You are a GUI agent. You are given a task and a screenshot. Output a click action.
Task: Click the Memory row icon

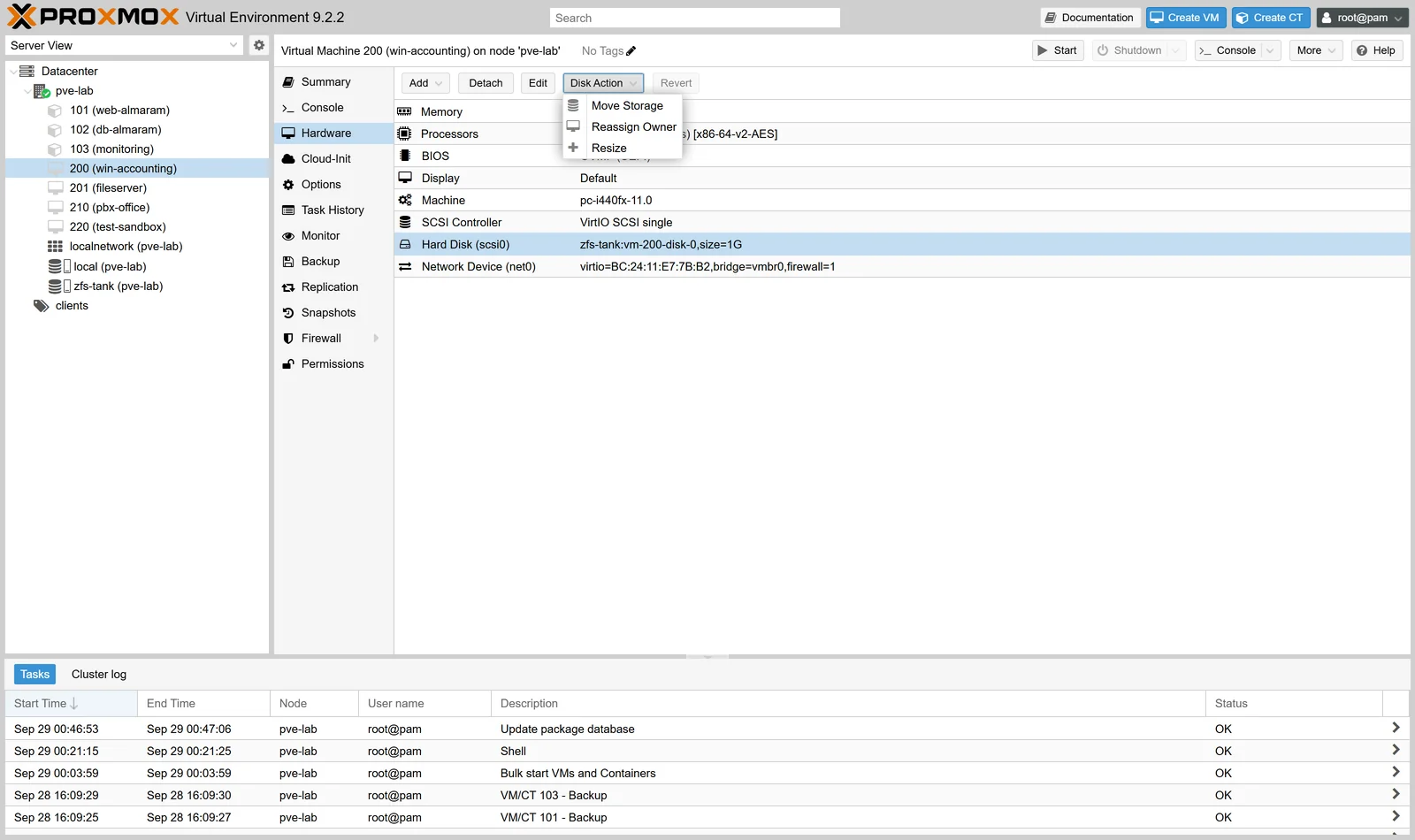(x=405, y=111)
